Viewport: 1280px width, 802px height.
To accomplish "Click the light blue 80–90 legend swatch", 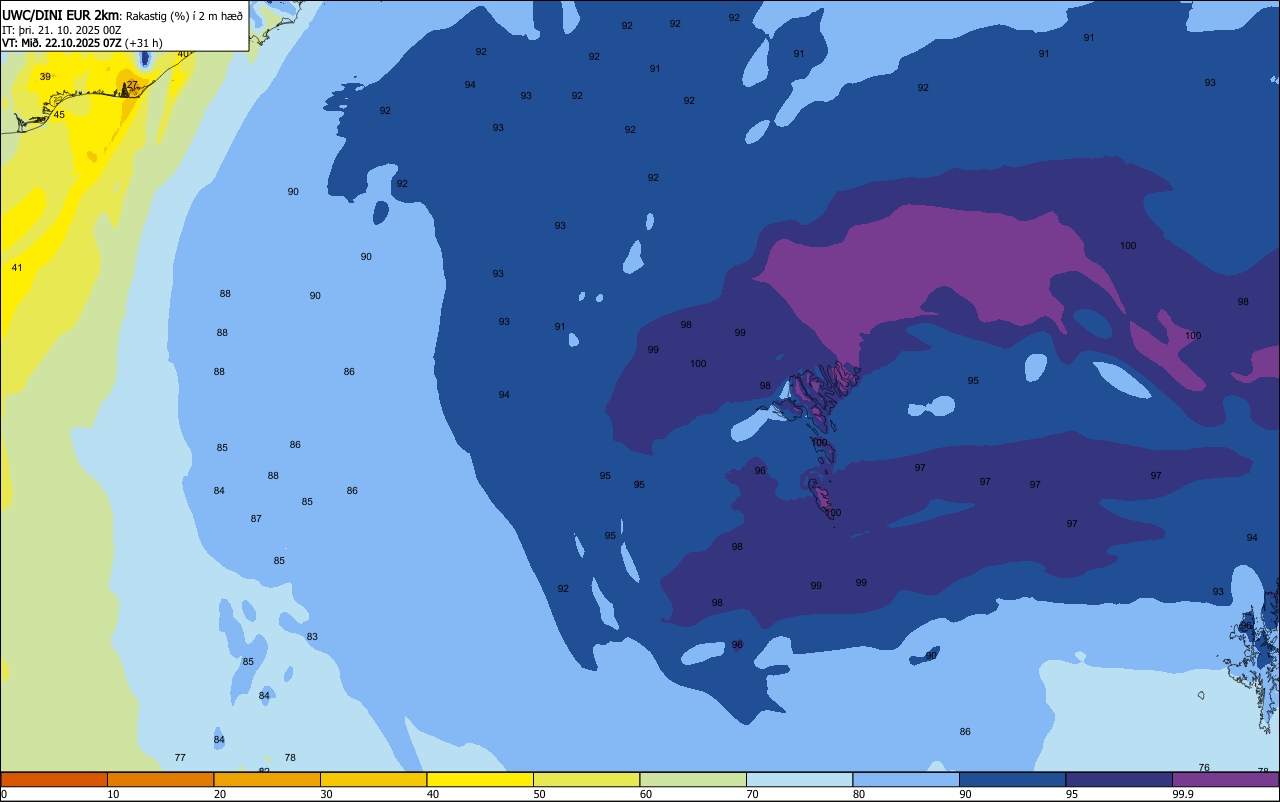I will pyautogui.click(x=906, y=779).
